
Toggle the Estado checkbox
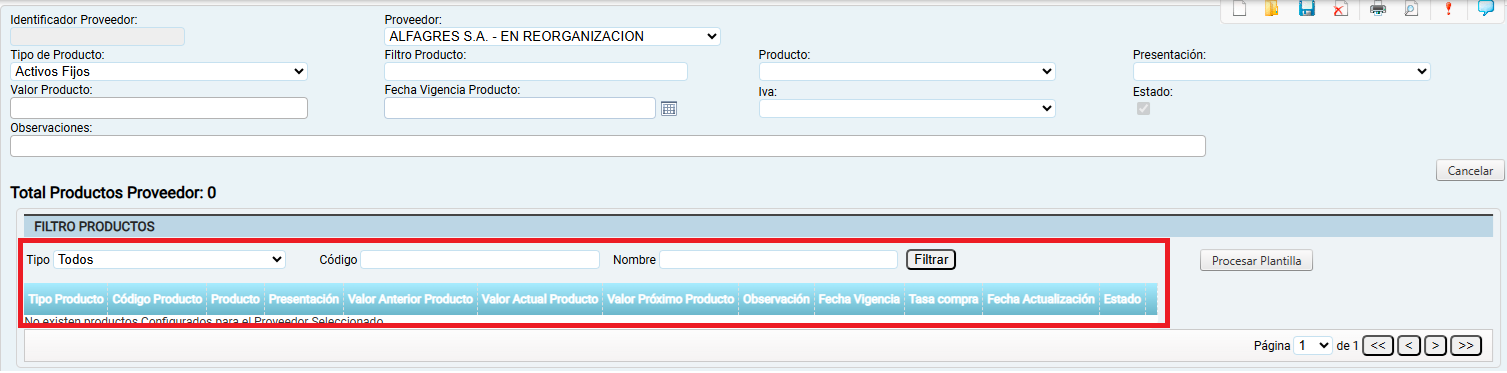point(1143,108)
